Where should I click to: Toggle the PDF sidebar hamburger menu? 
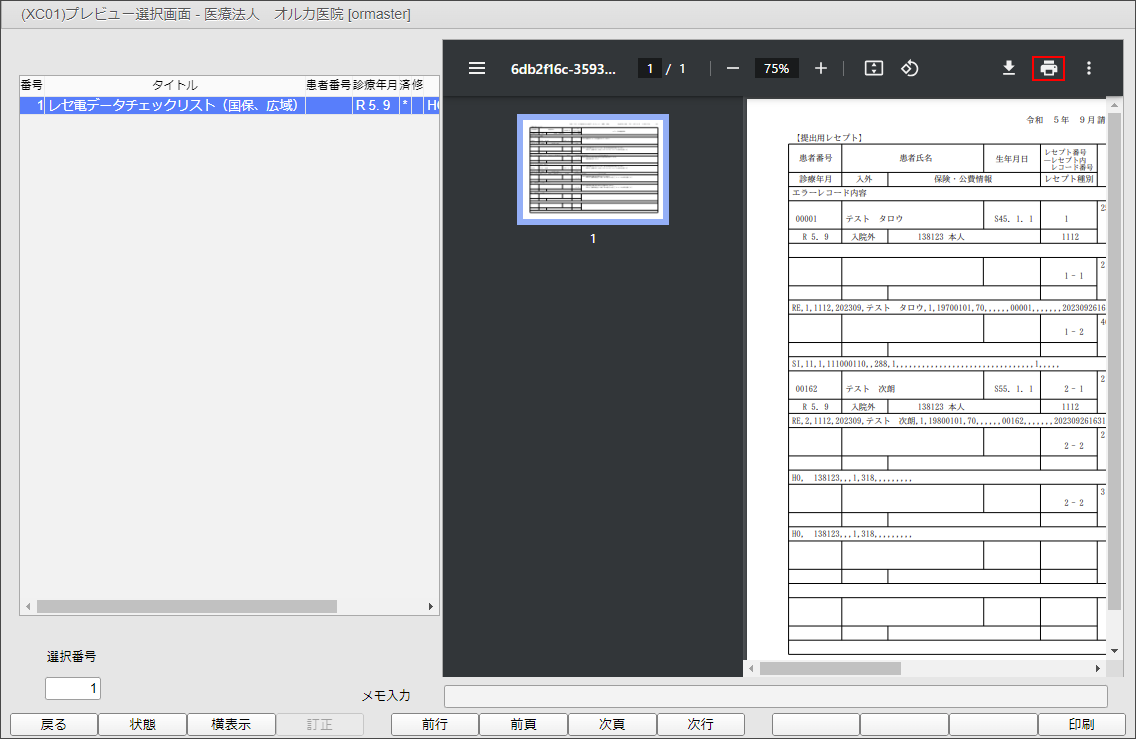[x=477, y=68]
